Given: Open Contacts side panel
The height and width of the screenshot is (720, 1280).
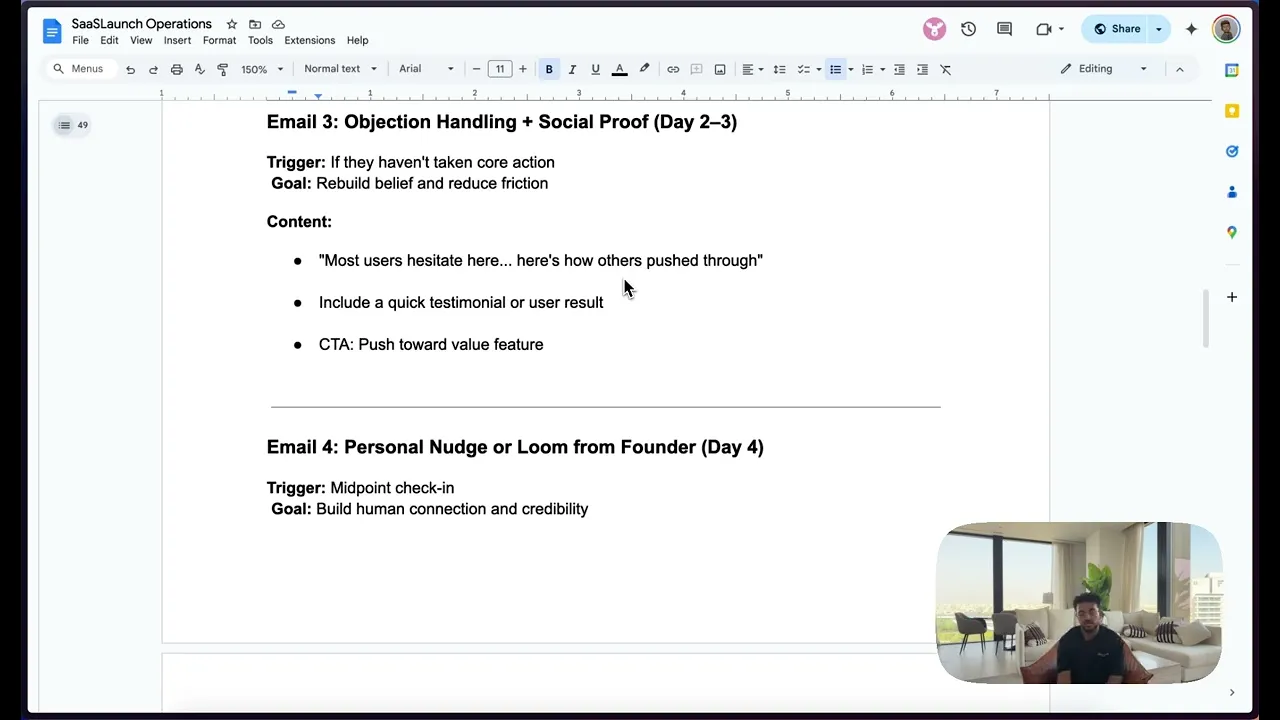Looking at the screenshot, I should [x=1232, y=192].
